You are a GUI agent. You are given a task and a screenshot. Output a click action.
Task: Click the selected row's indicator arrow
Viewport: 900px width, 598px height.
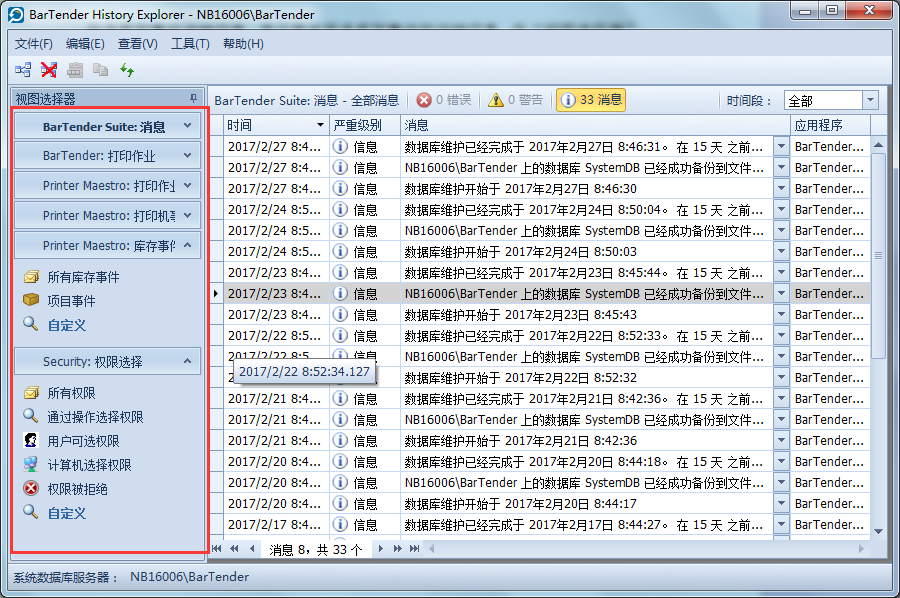click(x=216, y=293)
